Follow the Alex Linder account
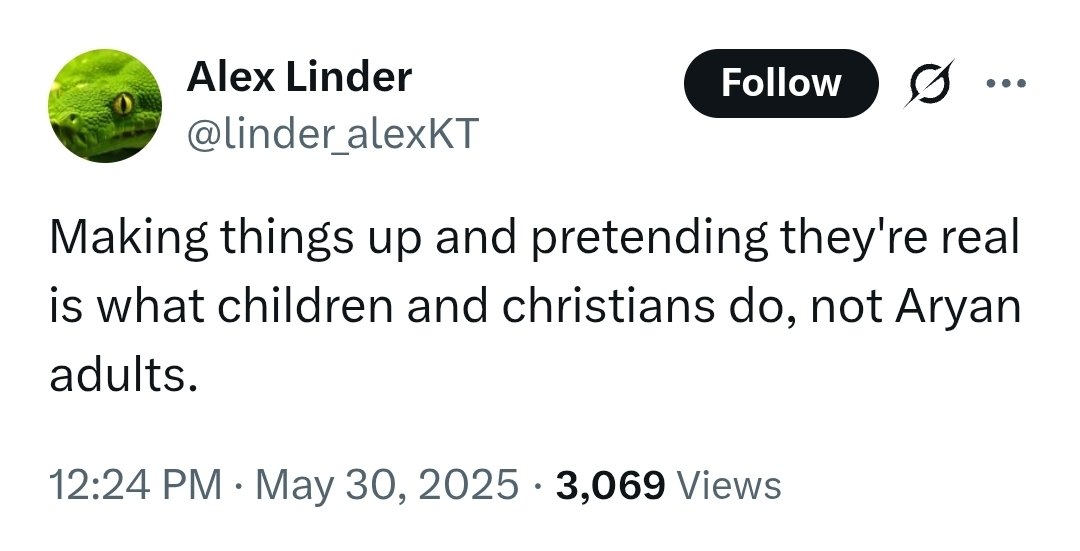1080x551 pixels. (780, 83)
